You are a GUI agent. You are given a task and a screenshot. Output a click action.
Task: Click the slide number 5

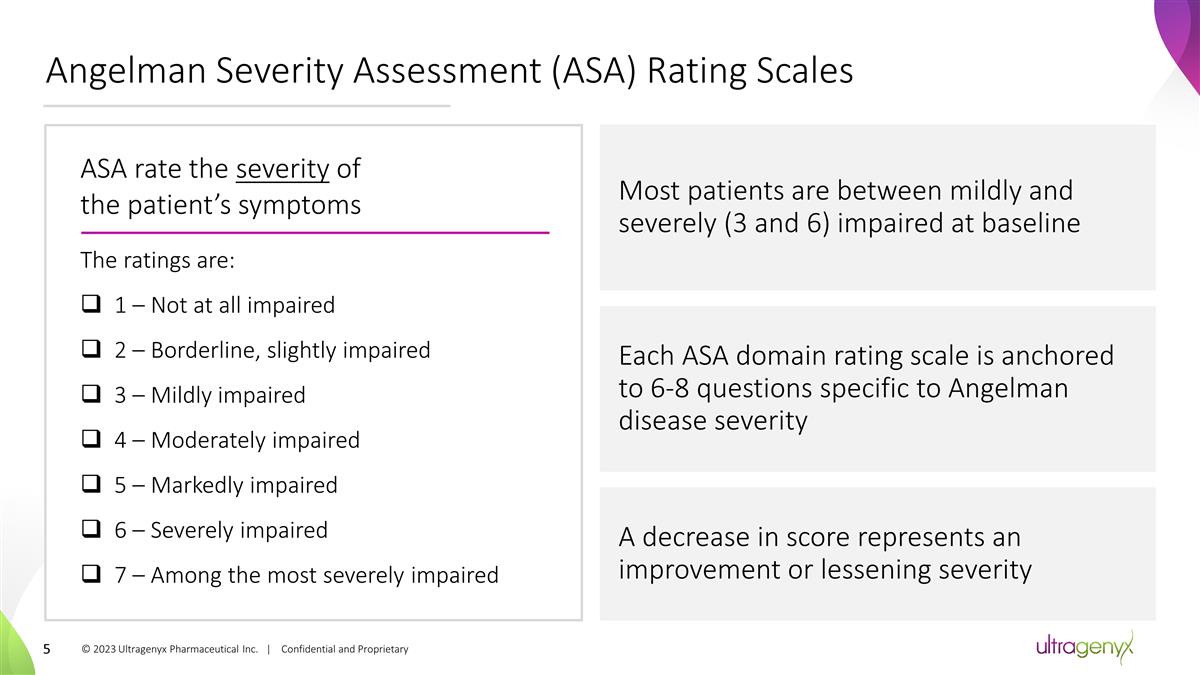pos(47,650)
